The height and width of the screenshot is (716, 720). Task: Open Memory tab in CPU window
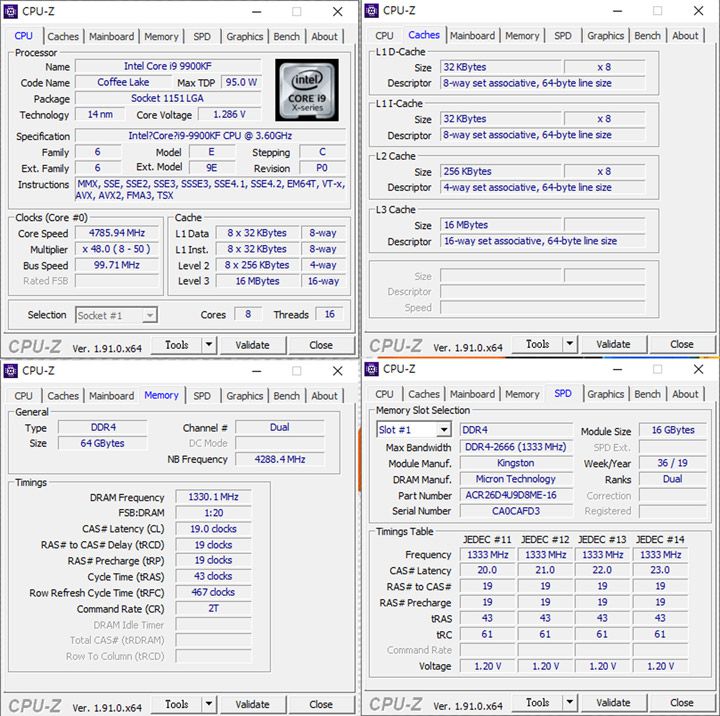pyautogui.click(x=161, y=36)
